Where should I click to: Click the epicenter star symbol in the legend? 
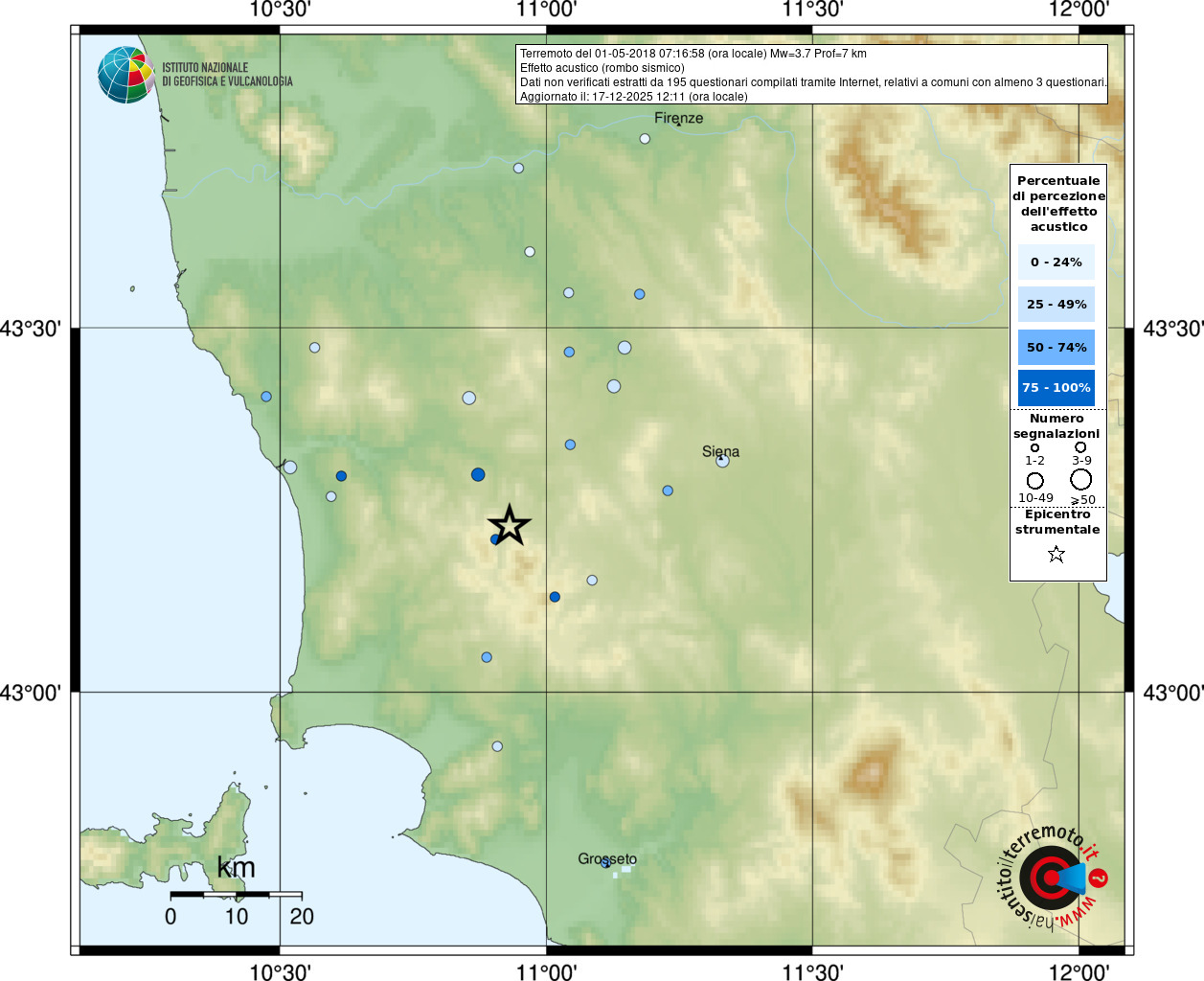[1056, 554]
